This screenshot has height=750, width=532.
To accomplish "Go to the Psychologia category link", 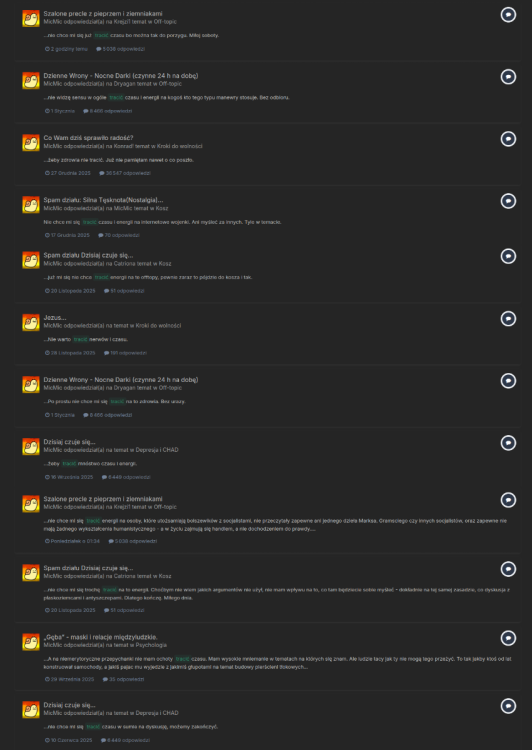I will pos(151,645).
